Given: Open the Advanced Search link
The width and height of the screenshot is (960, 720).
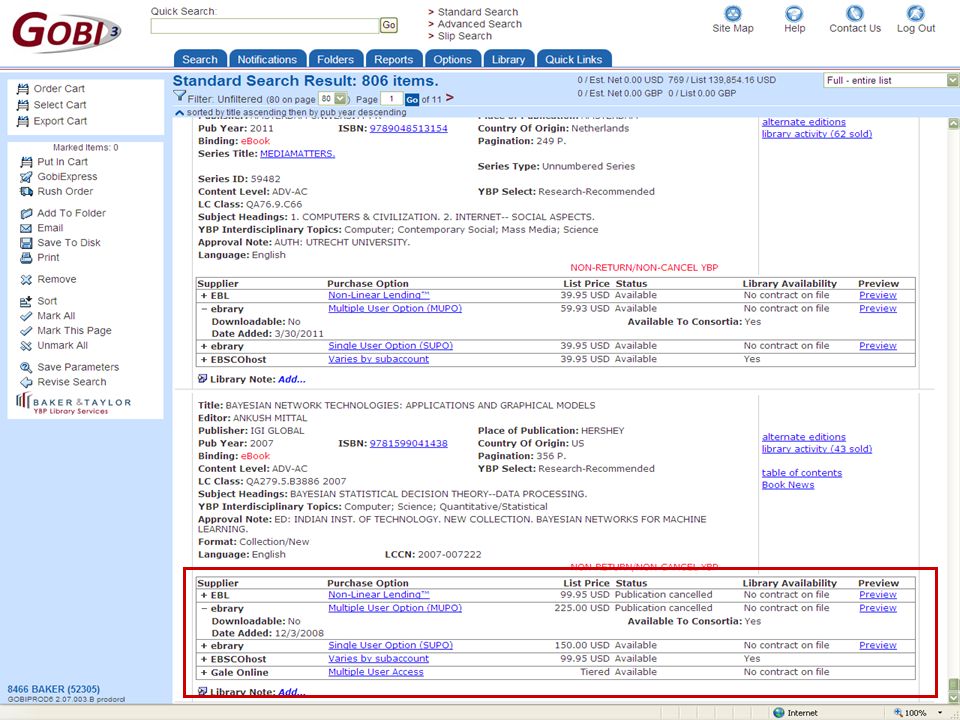Looking at the screenshot, I should point(479,24).
